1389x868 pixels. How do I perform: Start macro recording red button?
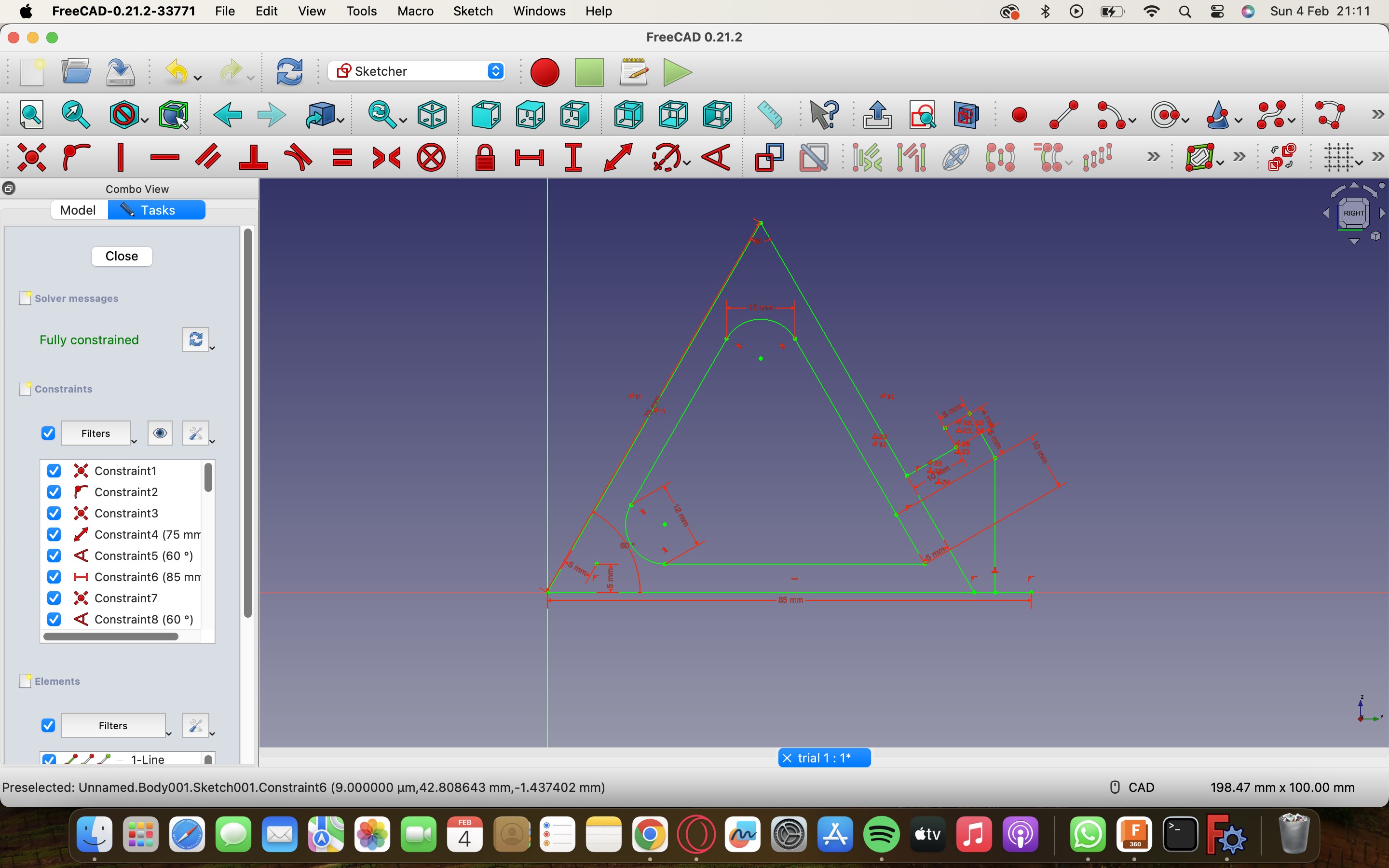point(544,72)
